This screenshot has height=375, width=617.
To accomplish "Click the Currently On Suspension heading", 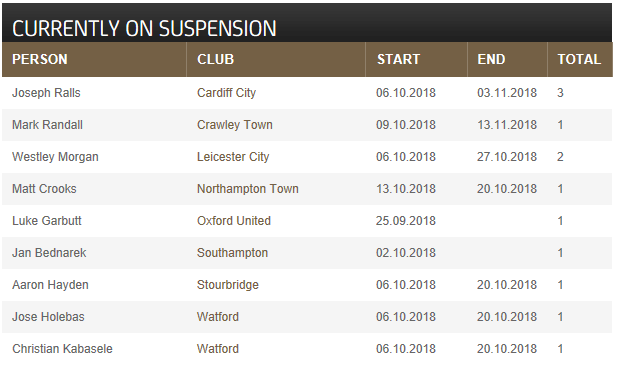I will (144, 29).
